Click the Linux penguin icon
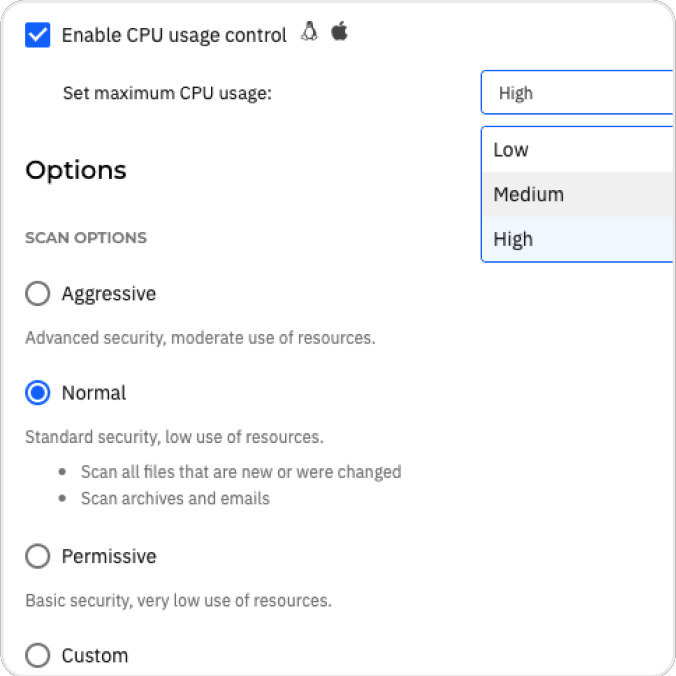The image size is (676, 676). [x=309, y=31]
